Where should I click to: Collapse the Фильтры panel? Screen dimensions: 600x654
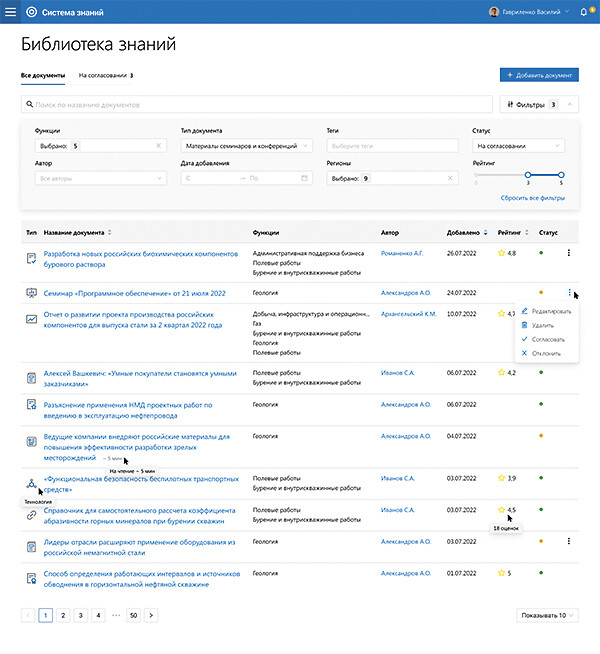570,104
